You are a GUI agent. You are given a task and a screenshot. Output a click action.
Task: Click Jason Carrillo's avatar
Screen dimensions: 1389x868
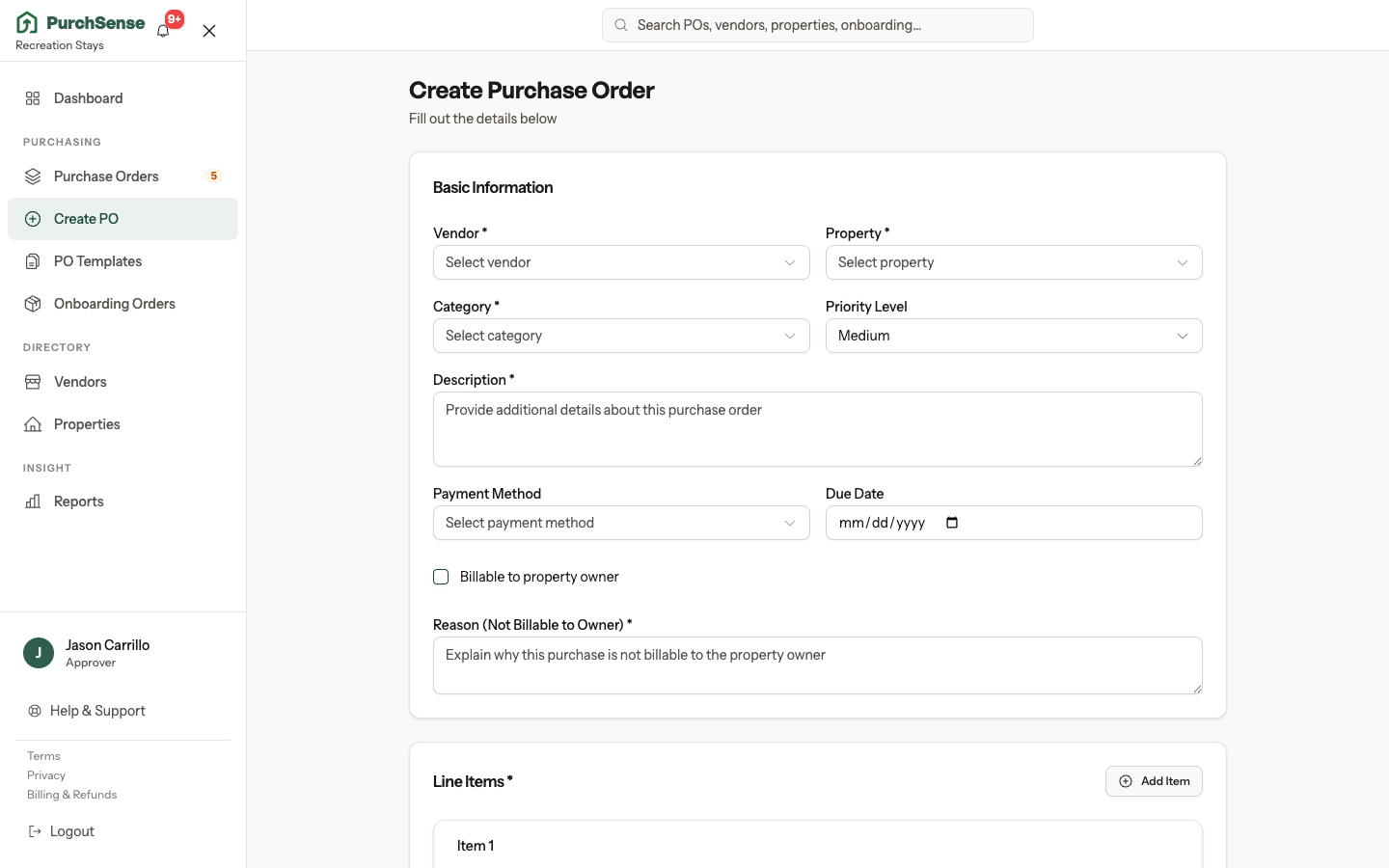tap(39, 653)
